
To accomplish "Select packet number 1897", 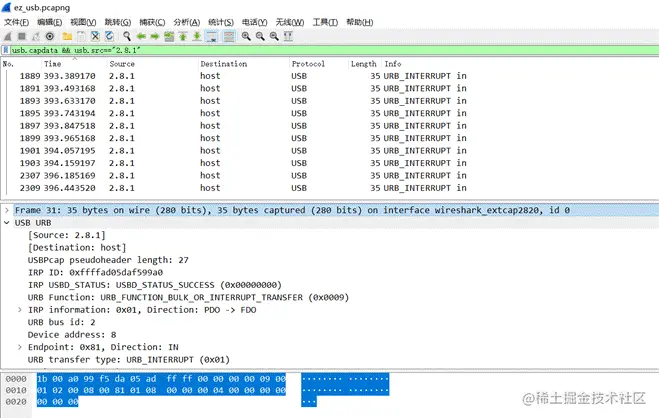I will point(332,126).
